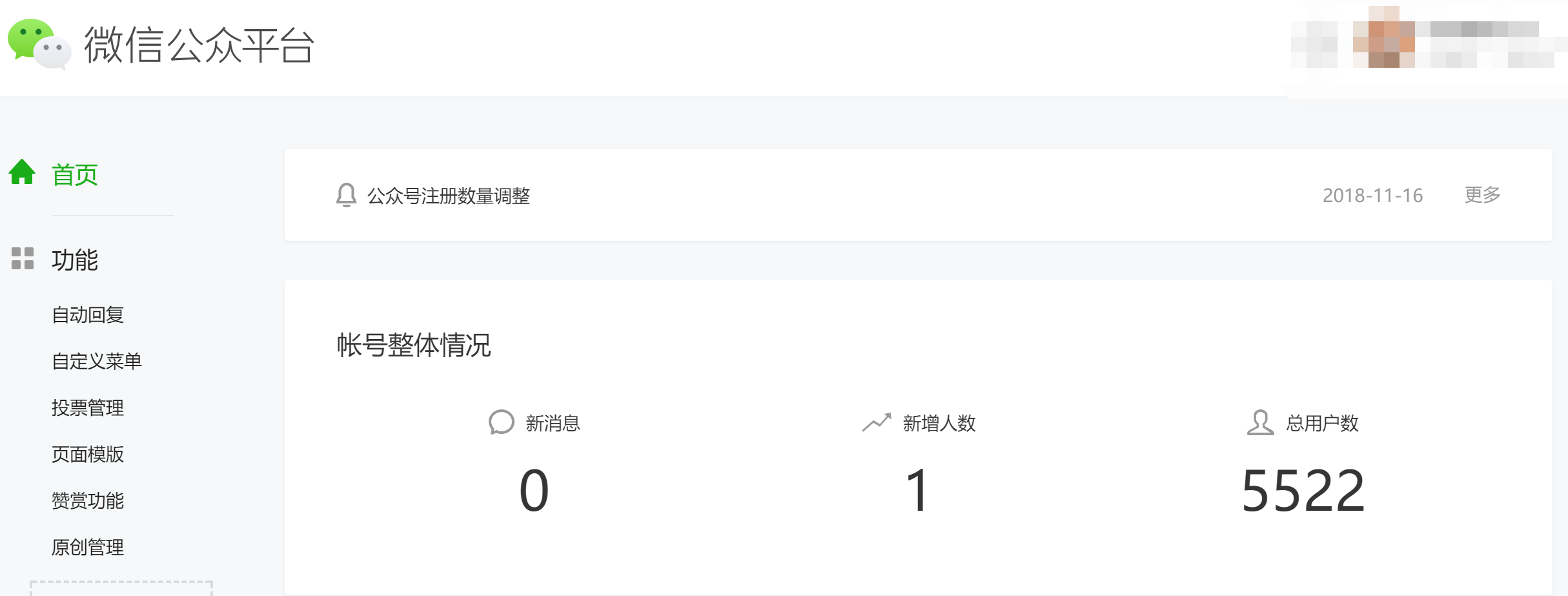Open 赞赏功能 in the sidebar
Viewport: 1568px width, 596px height.
pyautogui.click(x=88, y=501)
